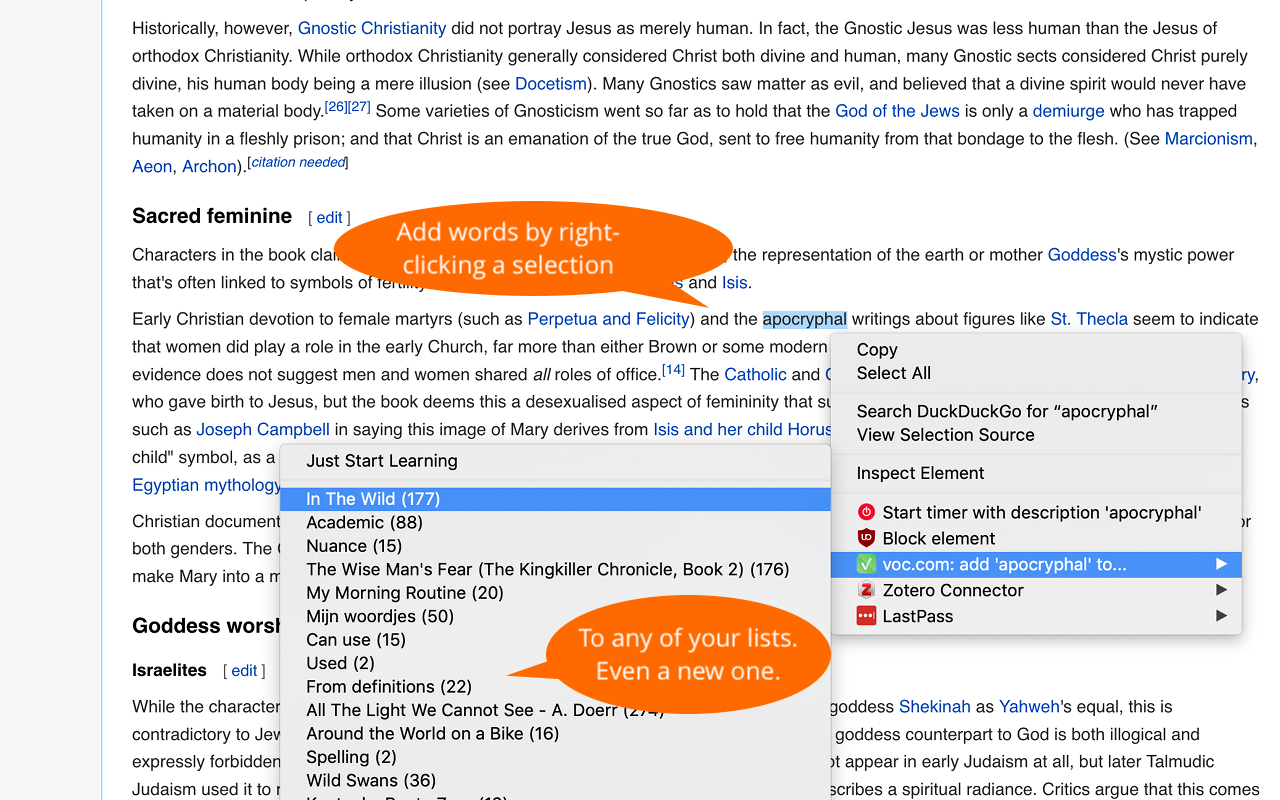This screenshot has width=1280, height=800.
Task: Add word to Academic (88) list
Action: tap(555, 522)
